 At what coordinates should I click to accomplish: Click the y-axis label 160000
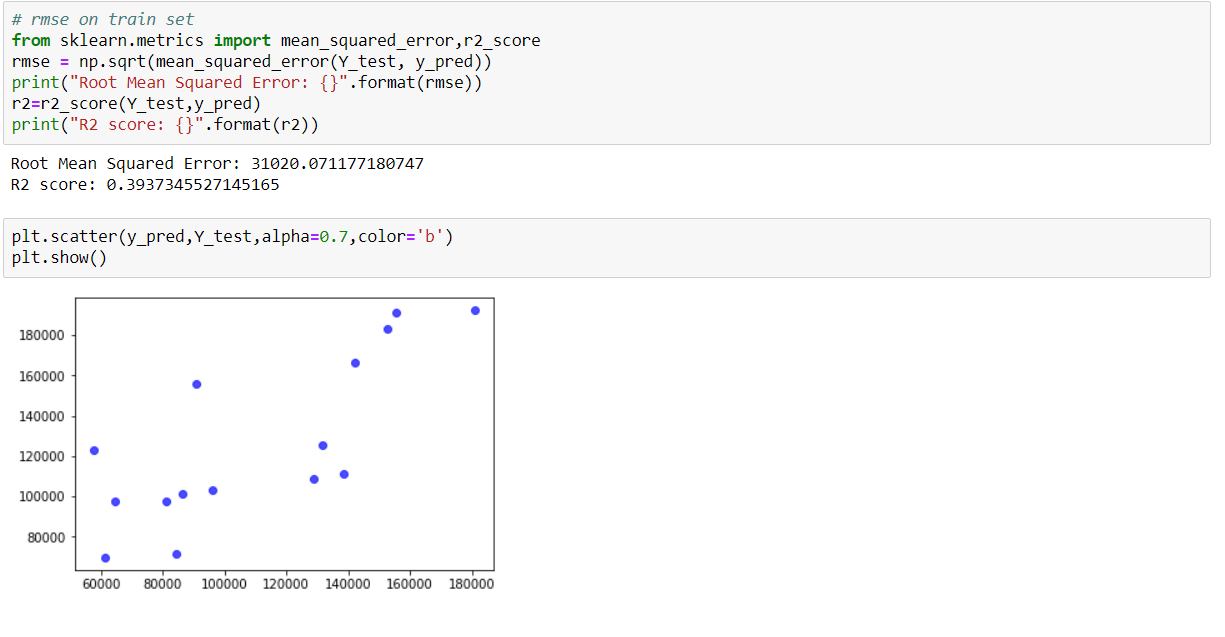[41, 376]
